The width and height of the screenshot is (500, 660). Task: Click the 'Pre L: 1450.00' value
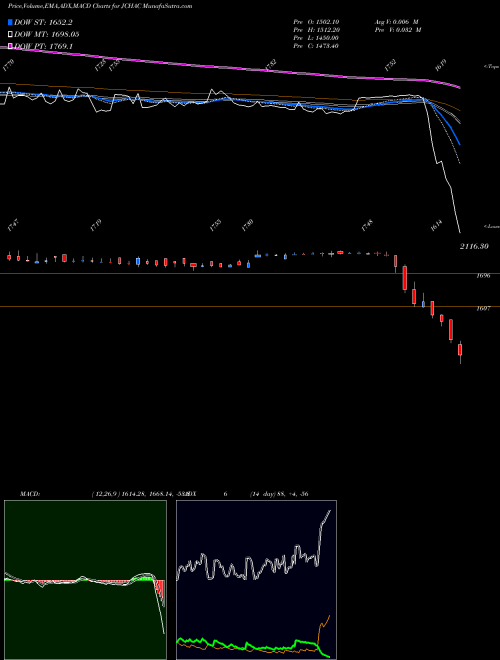(316, 38)
